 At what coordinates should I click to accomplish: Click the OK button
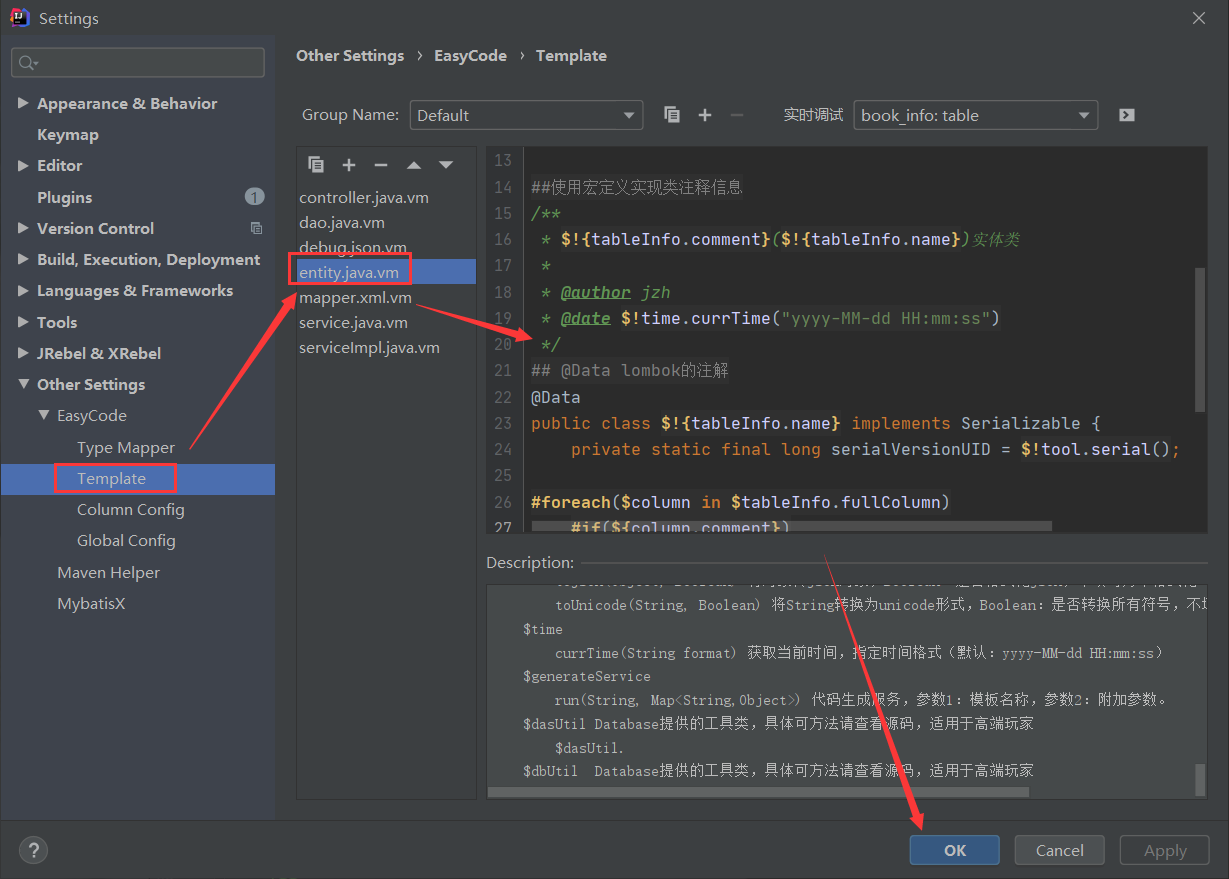click(x=954, y=850)
